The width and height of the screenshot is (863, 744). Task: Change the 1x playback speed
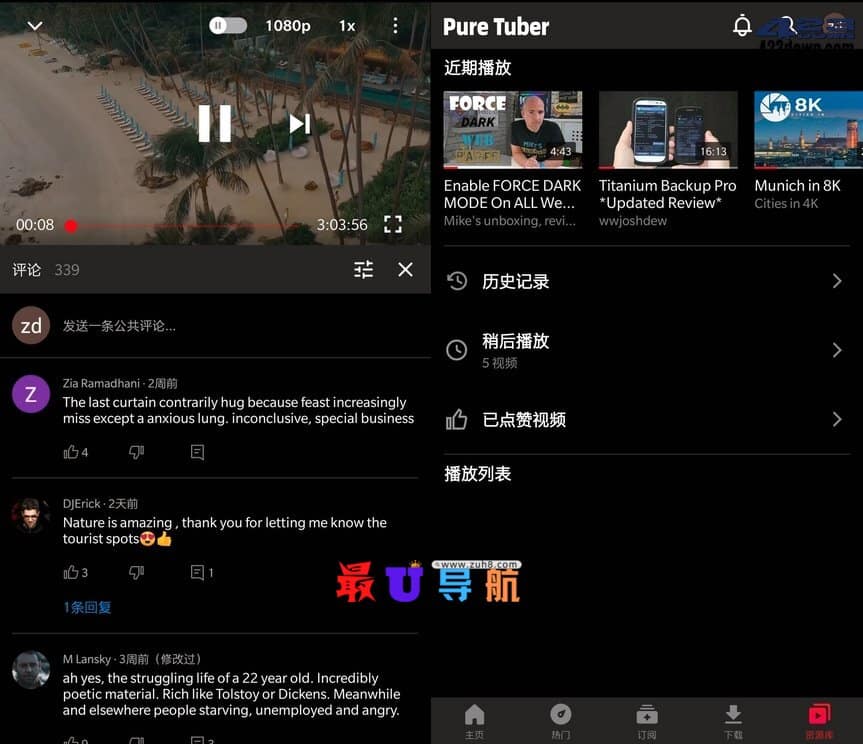(347, 26)
